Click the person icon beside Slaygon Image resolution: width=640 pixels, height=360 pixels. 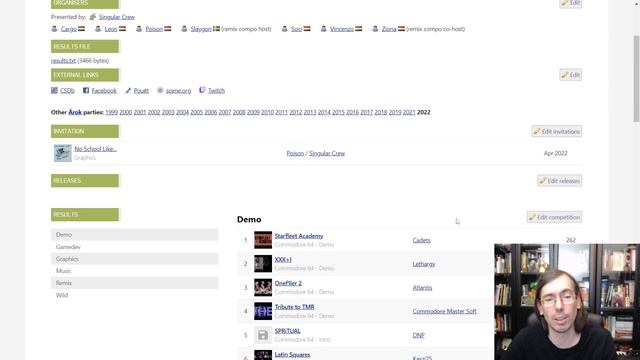point(184,29)
